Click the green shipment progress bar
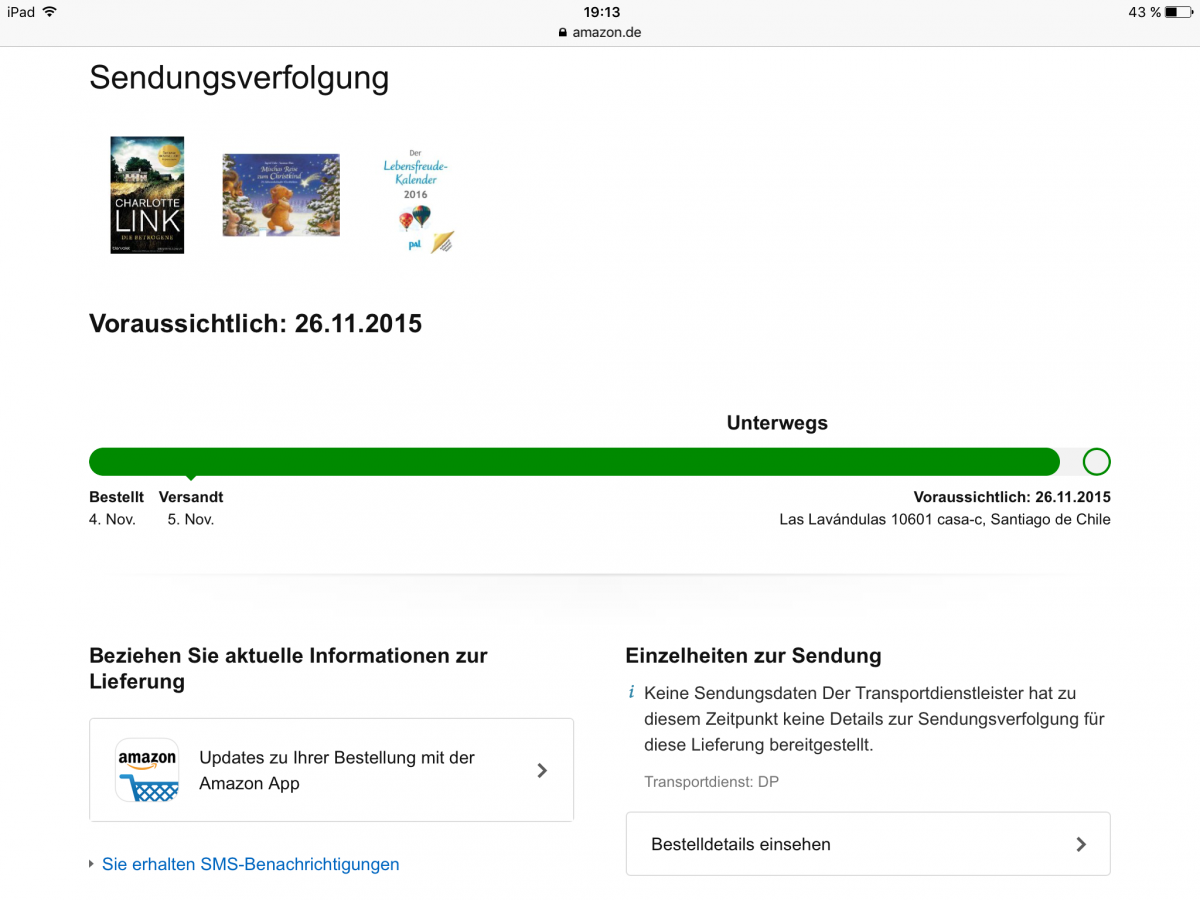1200x900 pixels. (574, 461)
